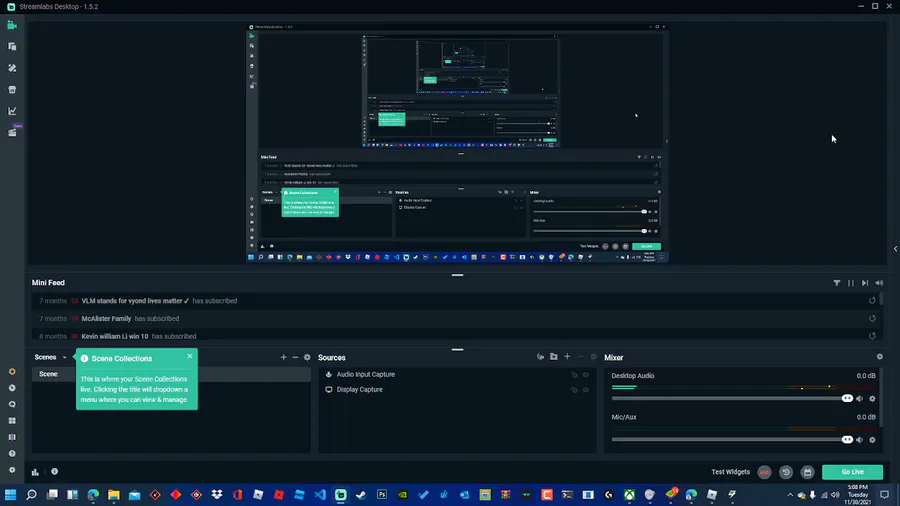Lock the Audio Input Capture source

coord(574,375)
